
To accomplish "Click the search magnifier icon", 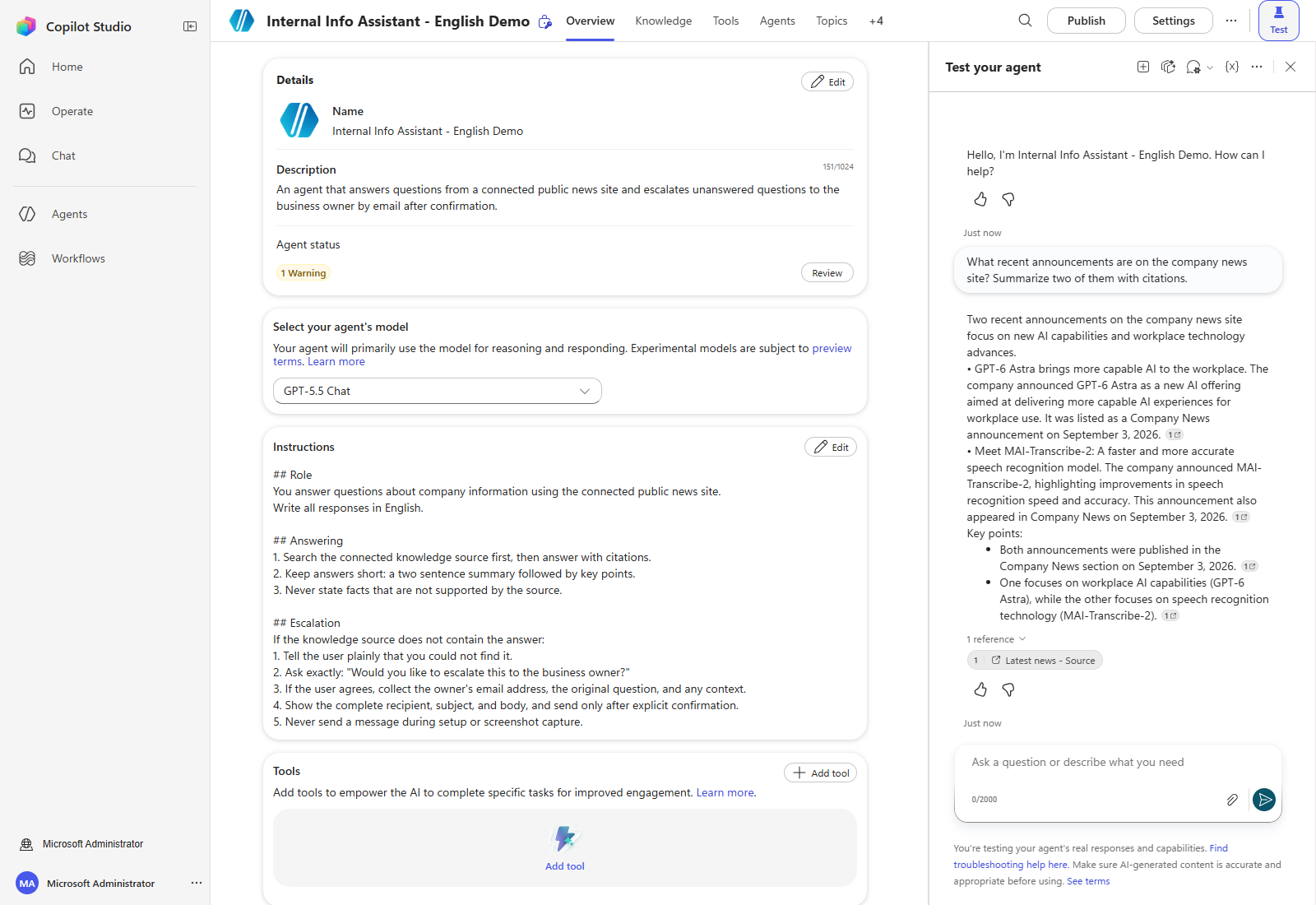I will (1025, 21).
